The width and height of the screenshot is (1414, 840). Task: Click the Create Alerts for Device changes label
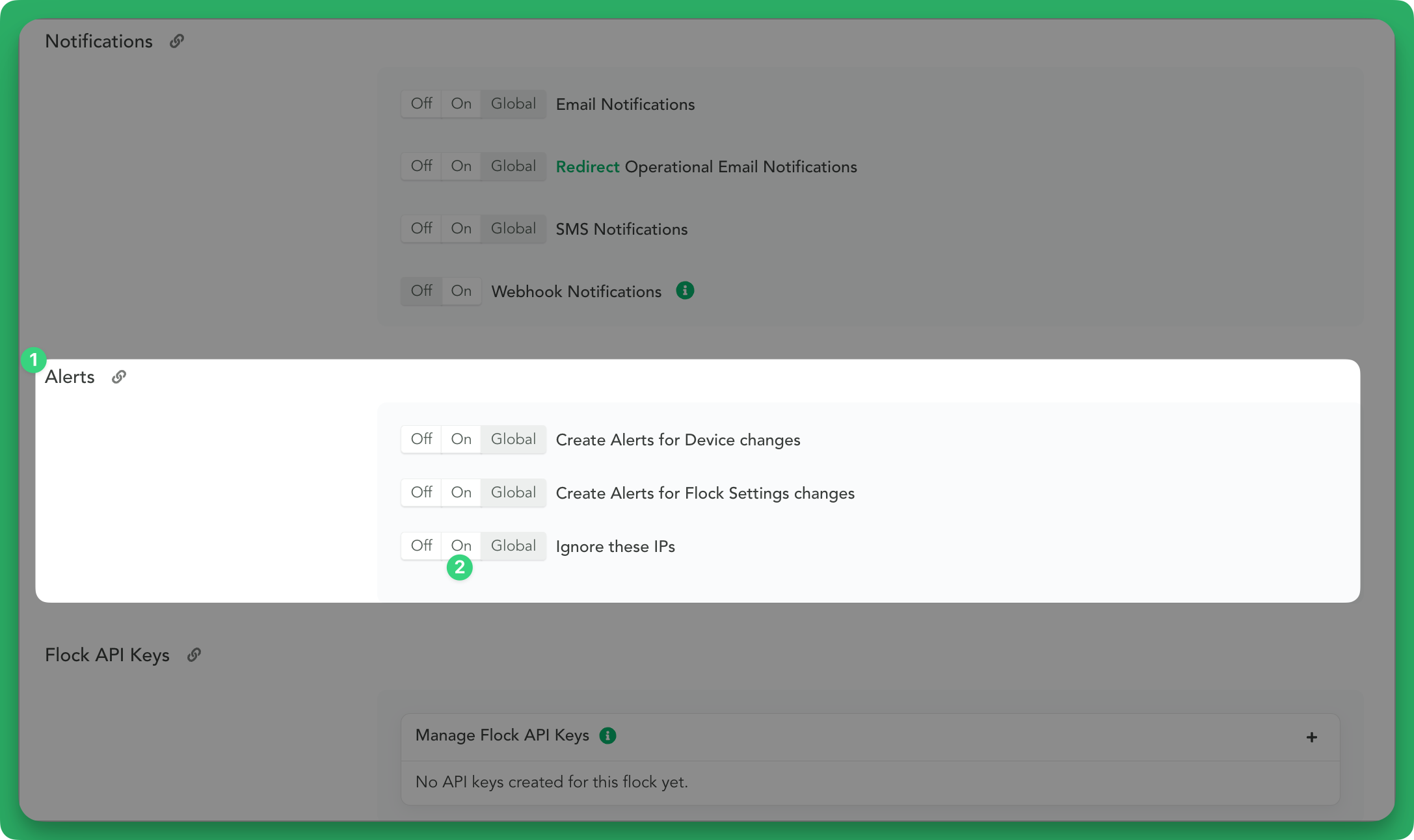click(678, 440)
